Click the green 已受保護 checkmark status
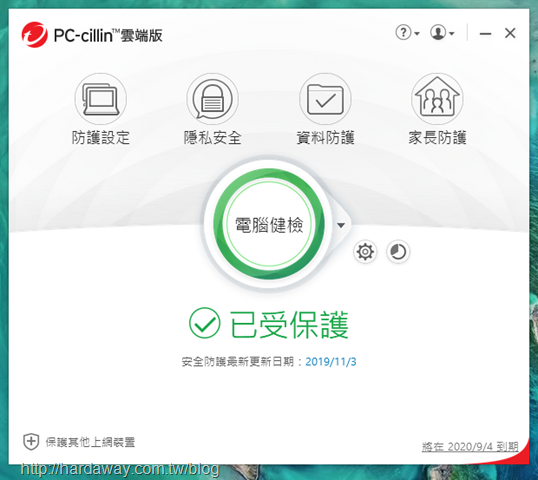538x480 pixels. coord(269,324)
